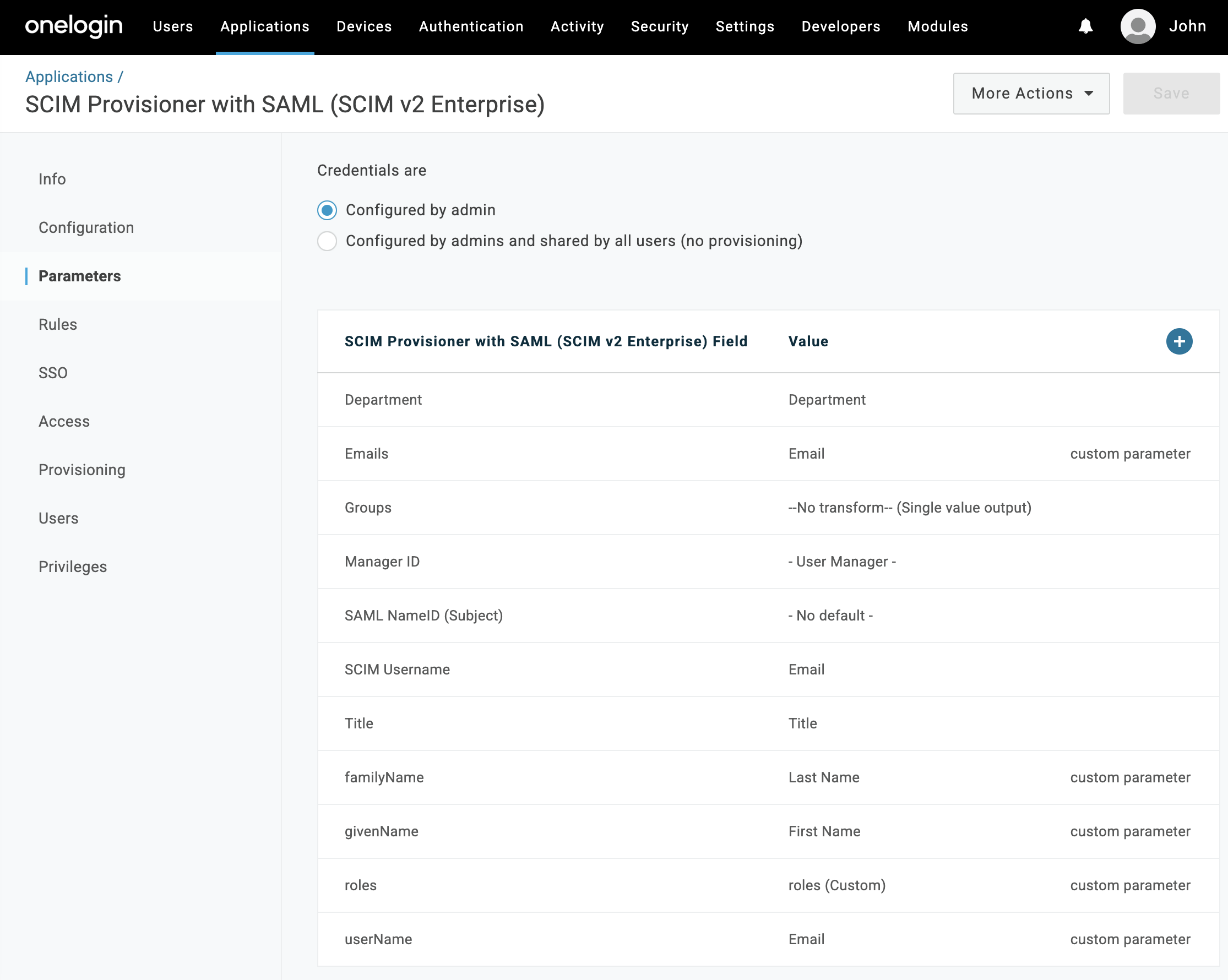
Task: Open the Developers top menu
Action: pyautogui.click(x=841, y=26)
